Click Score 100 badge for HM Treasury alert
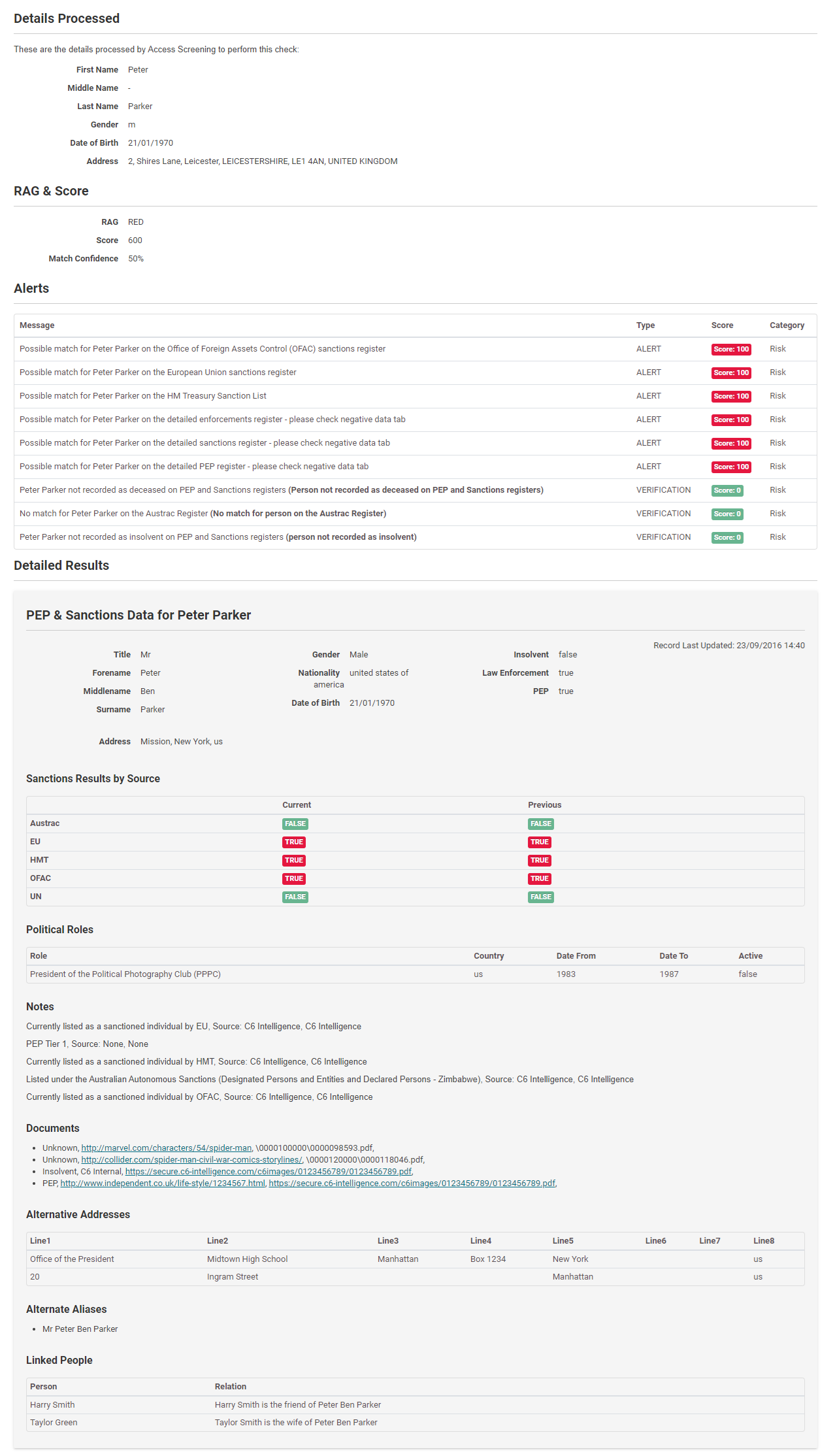 (730, 396)
